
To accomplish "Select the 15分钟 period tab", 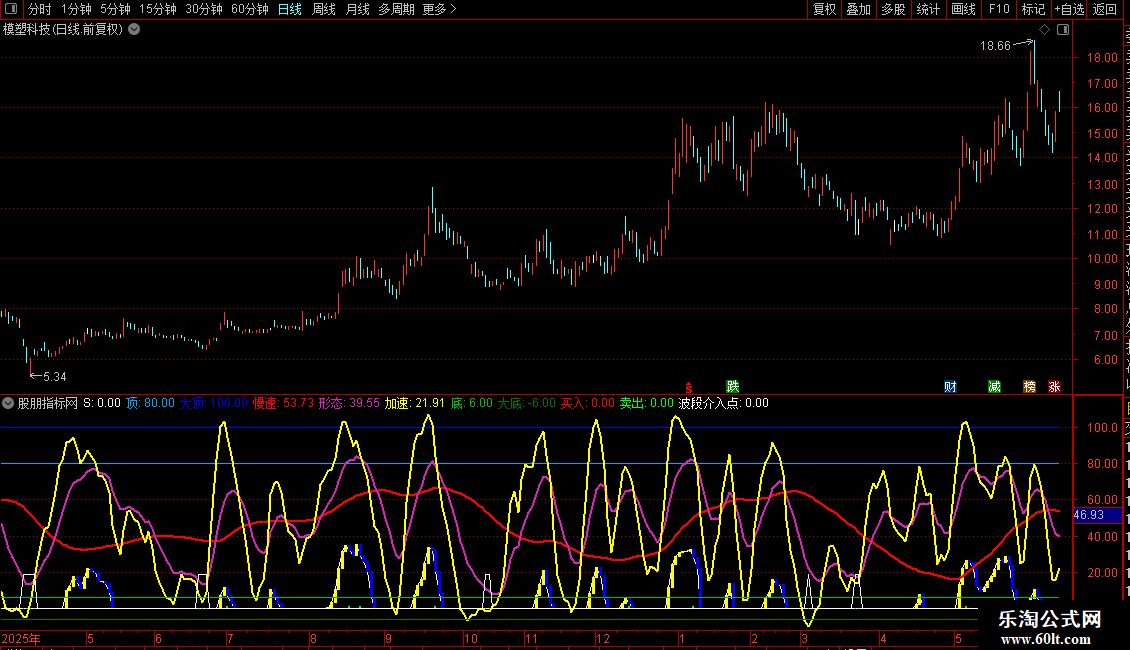I will 158,9.
